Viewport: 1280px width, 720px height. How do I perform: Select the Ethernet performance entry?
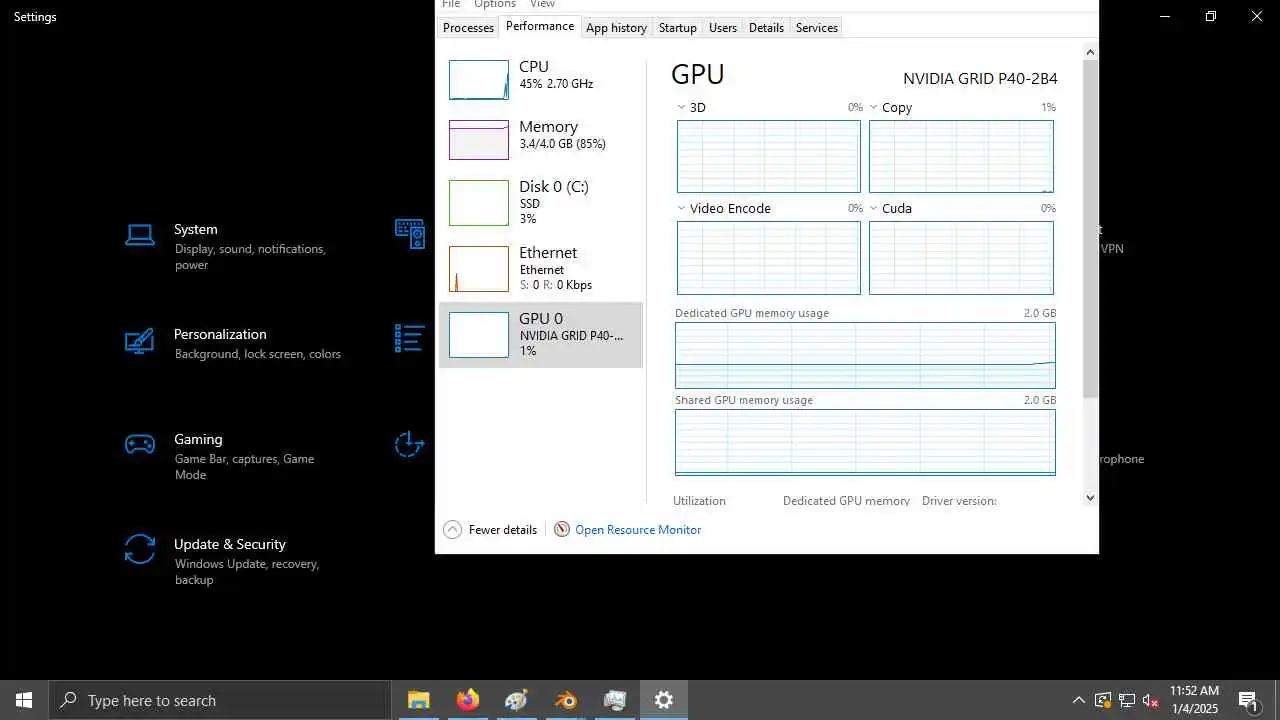540,269
